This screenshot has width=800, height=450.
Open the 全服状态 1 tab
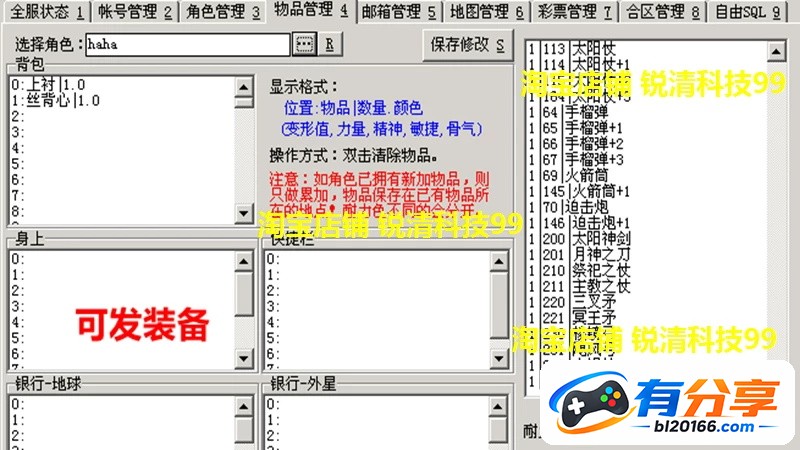(x=46, y=11)
